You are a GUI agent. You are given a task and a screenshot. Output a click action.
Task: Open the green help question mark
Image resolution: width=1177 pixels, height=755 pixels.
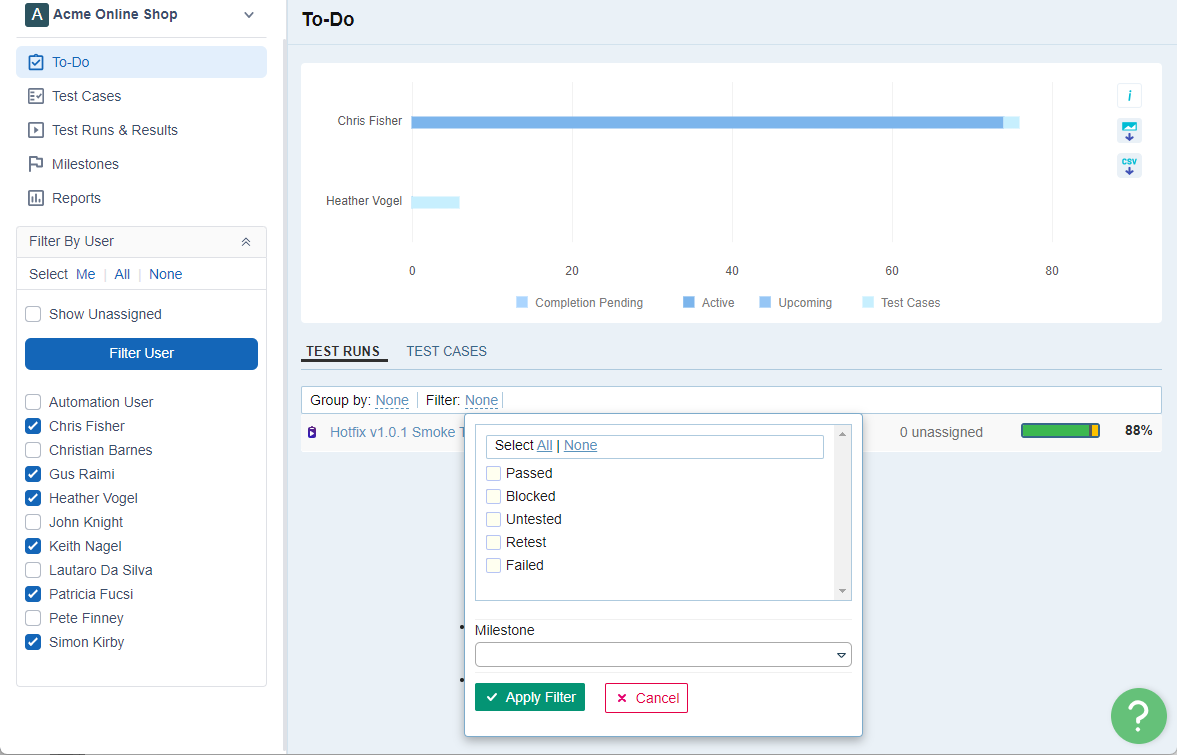tap(1138, 715)
